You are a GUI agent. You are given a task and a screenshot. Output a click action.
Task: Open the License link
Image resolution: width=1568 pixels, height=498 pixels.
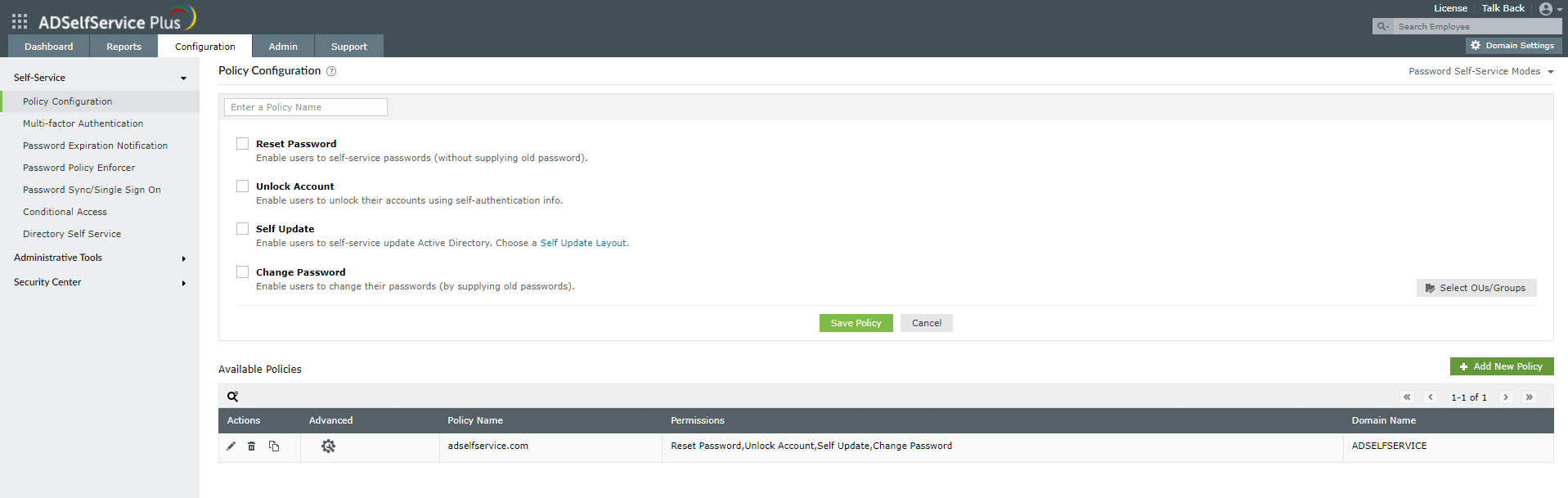tap(1450, 8)
